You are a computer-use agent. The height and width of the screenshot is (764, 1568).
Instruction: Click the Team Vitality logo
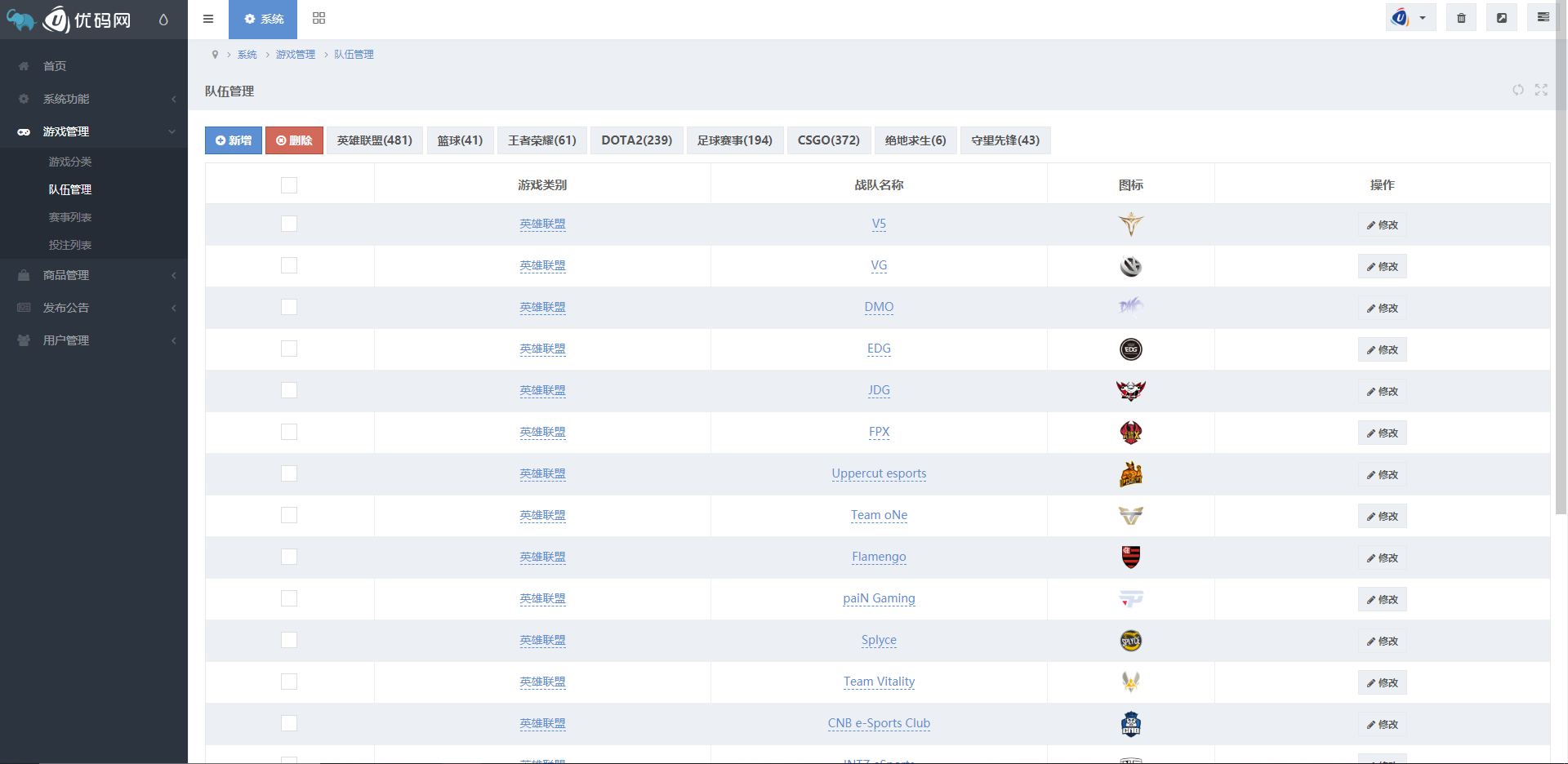1131,682
